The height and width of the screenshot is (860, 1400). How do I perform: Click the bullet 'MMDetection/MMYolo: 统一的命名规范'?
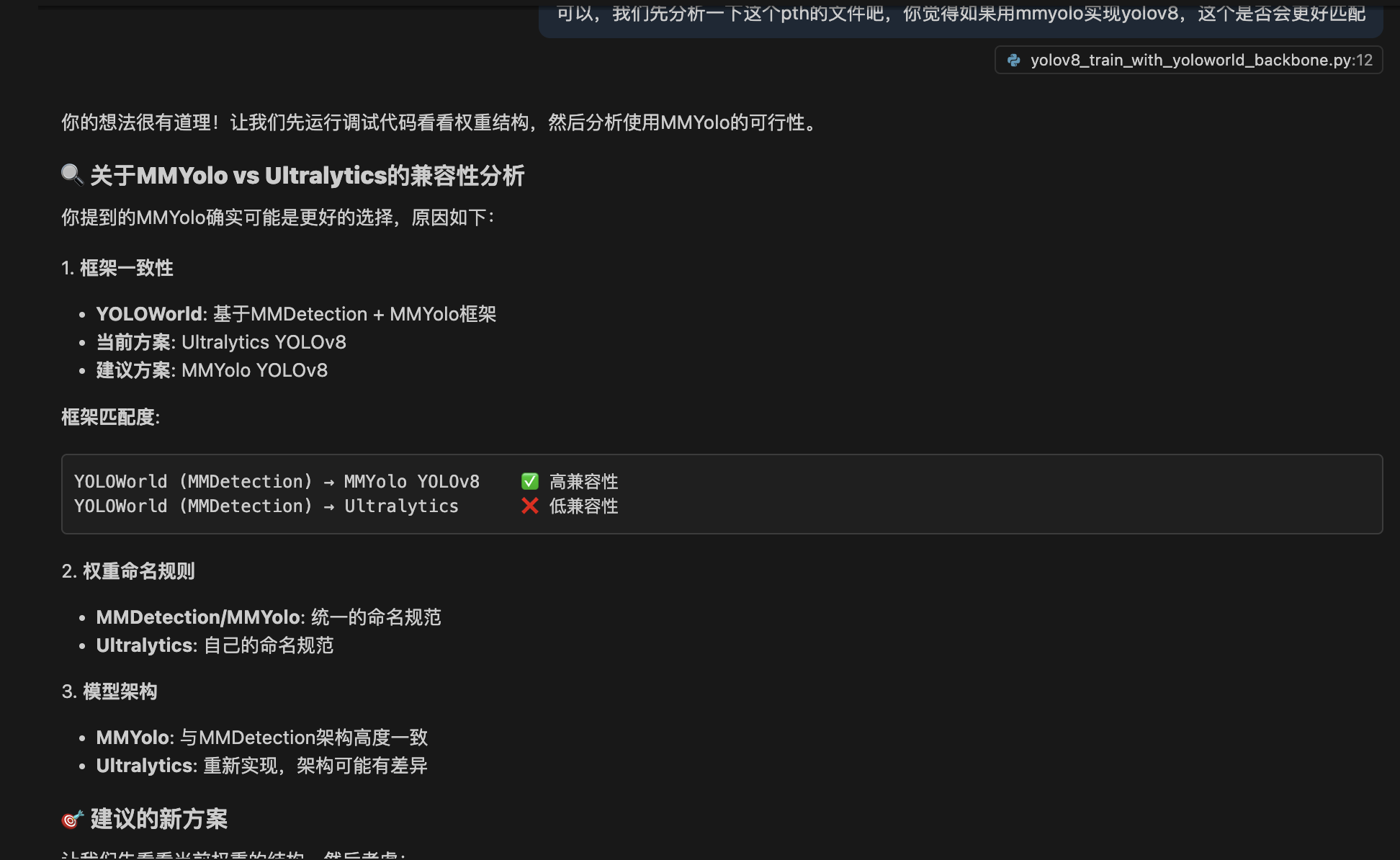click(269, 617)
